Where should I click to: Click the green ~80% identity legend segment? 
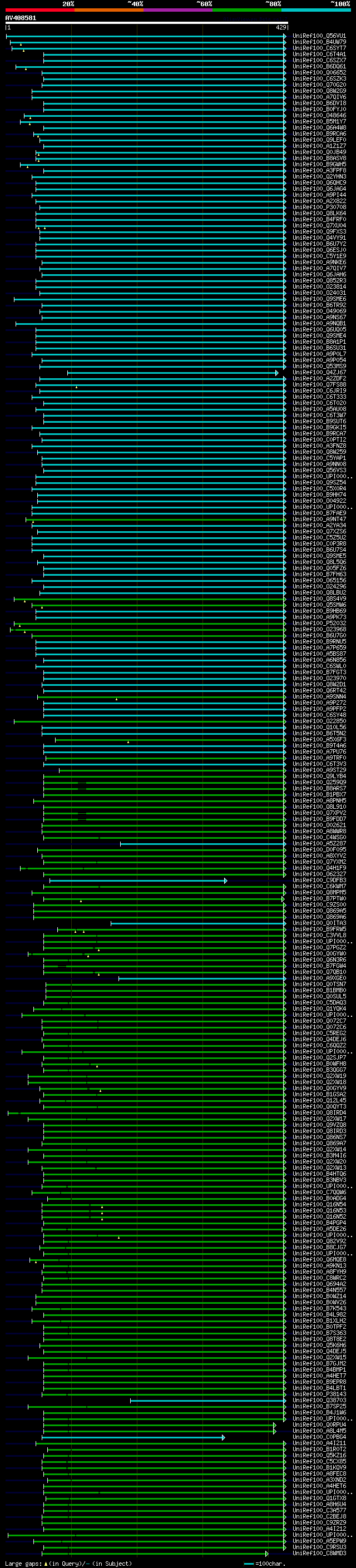(247, 10)
